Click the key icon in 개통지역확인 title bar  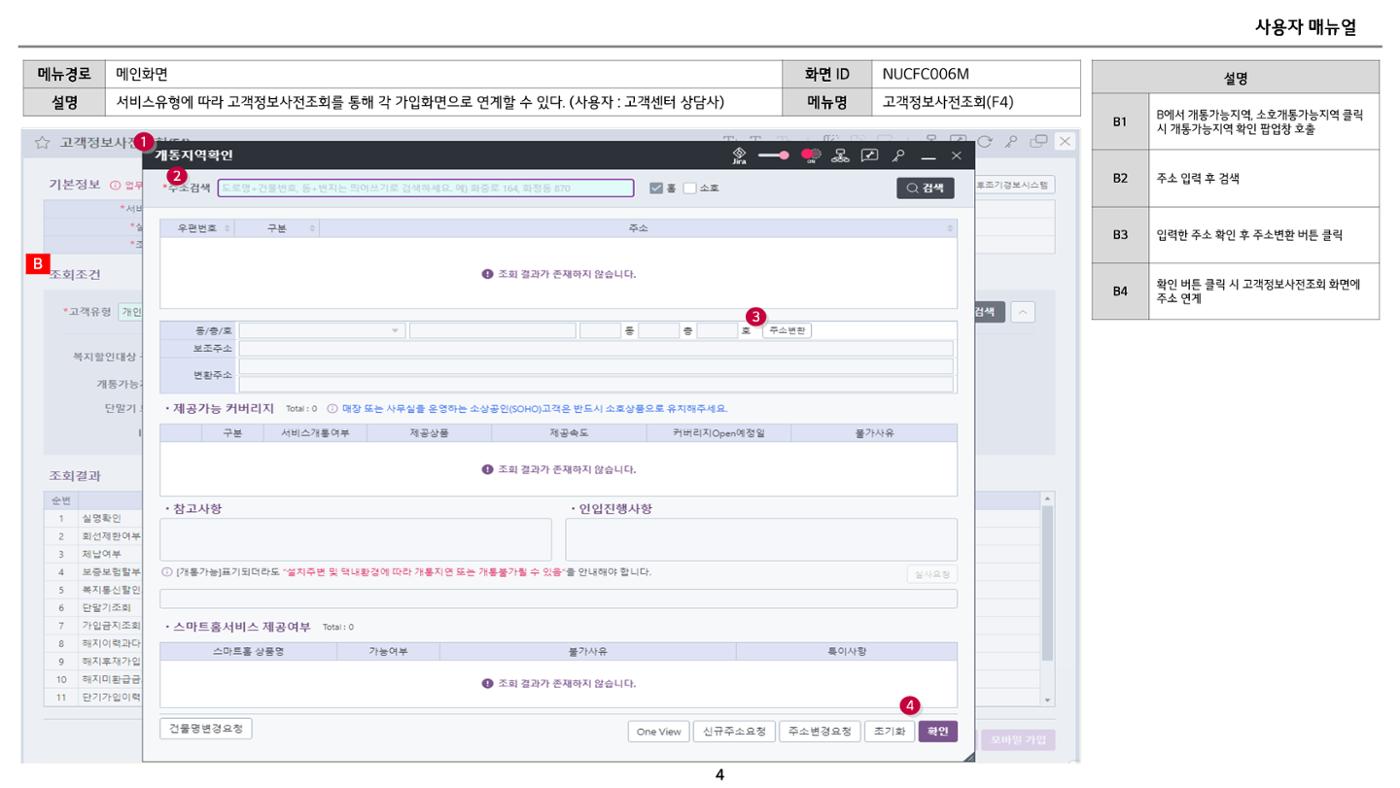[899, 156]
